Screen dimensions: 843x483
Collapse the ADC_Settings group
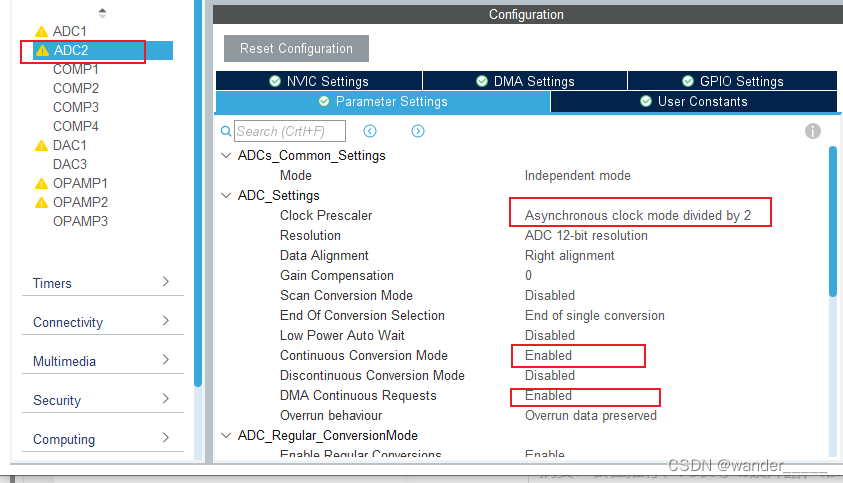(226, 195)
